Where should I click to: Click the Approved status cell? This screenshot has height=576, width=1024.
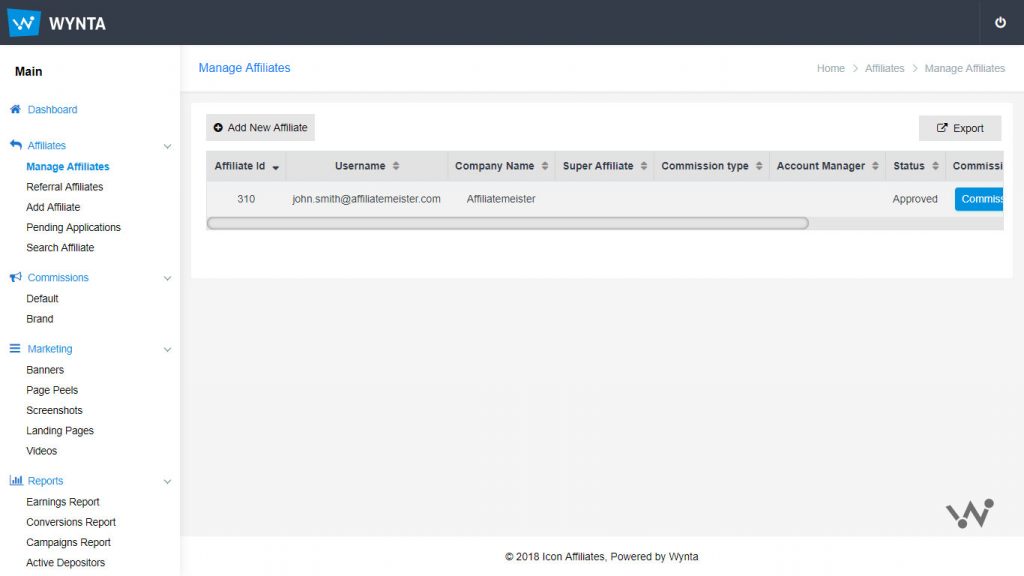point(915,199)
